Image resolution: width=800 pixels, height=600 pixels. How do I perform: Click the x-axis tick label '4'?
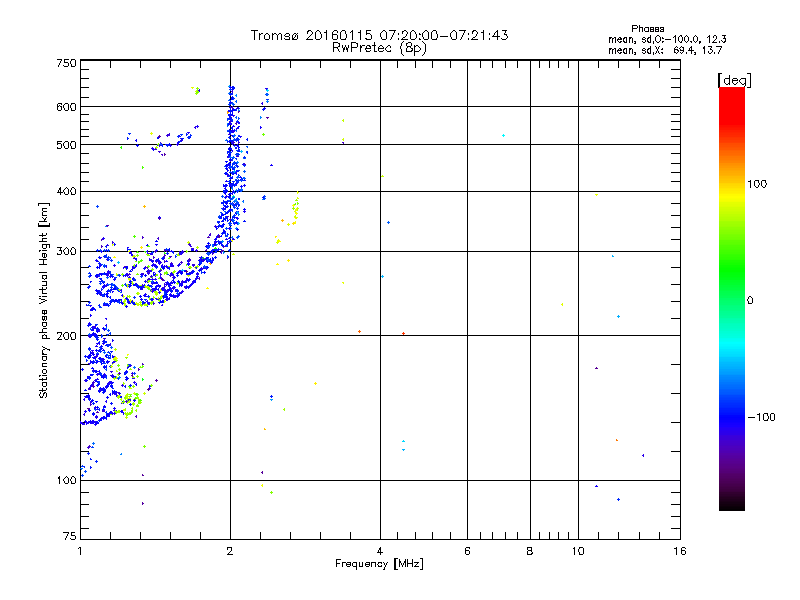click(x=380, y=551)
